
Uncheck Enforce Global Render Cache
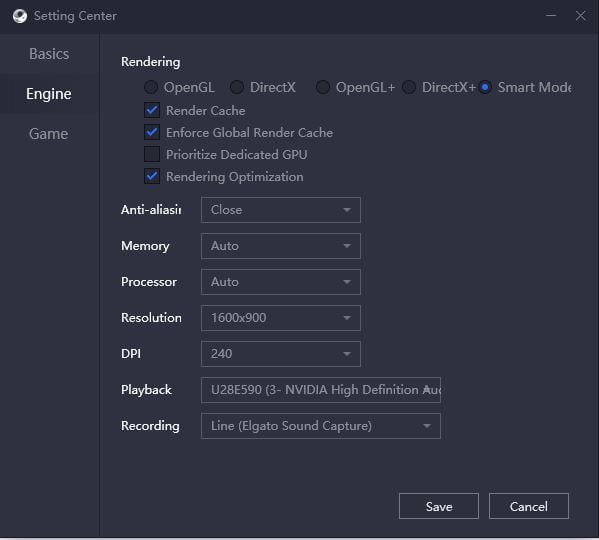click(152, 133)
